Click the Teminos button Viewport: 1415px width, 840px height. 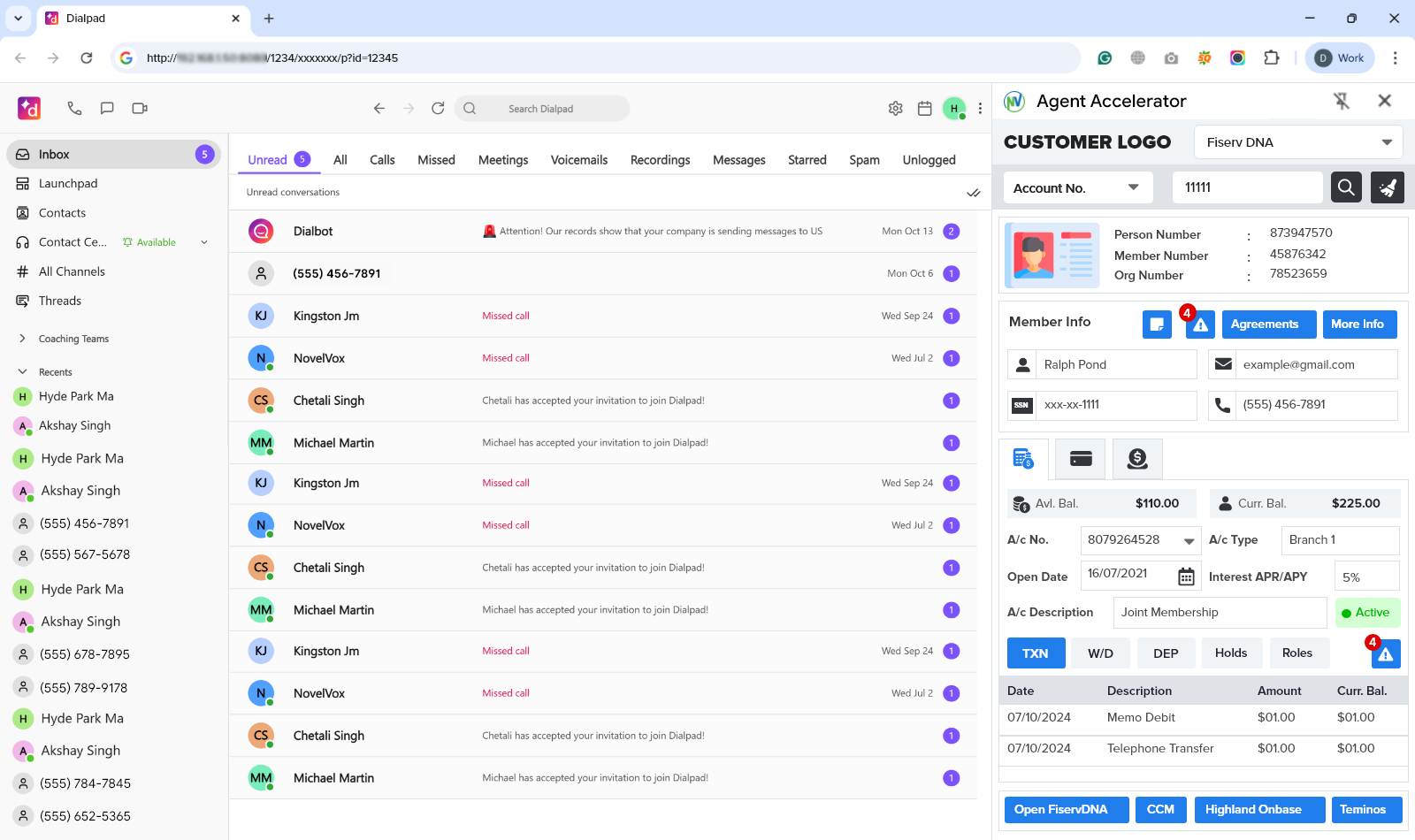coord(1367,810)
